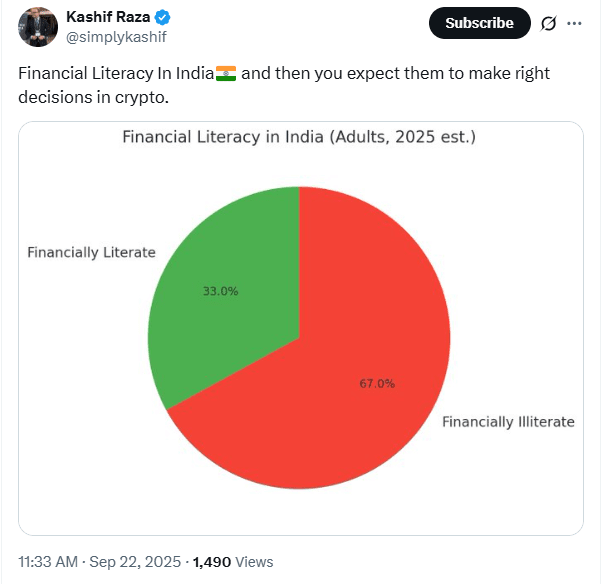Click the tweet text about crypto decisions
Viewport: 606px width, 584px height.
click(x=284, y=85)
